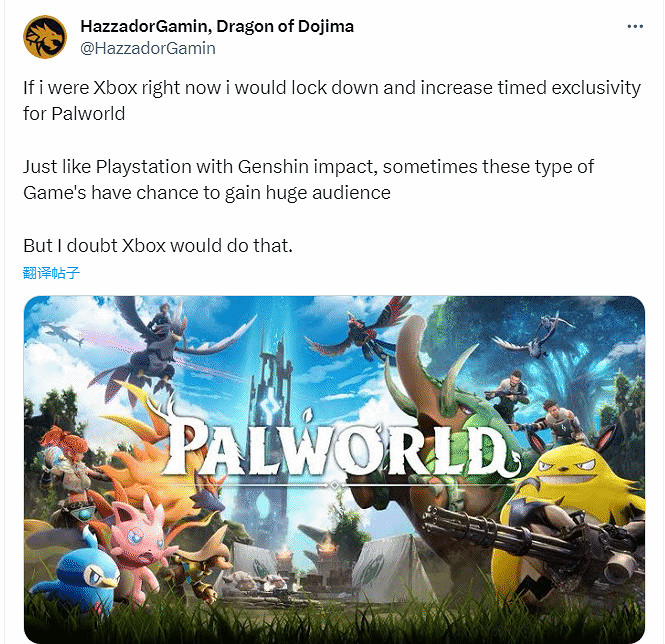Open the Palworld image attachment

point(334,469)
